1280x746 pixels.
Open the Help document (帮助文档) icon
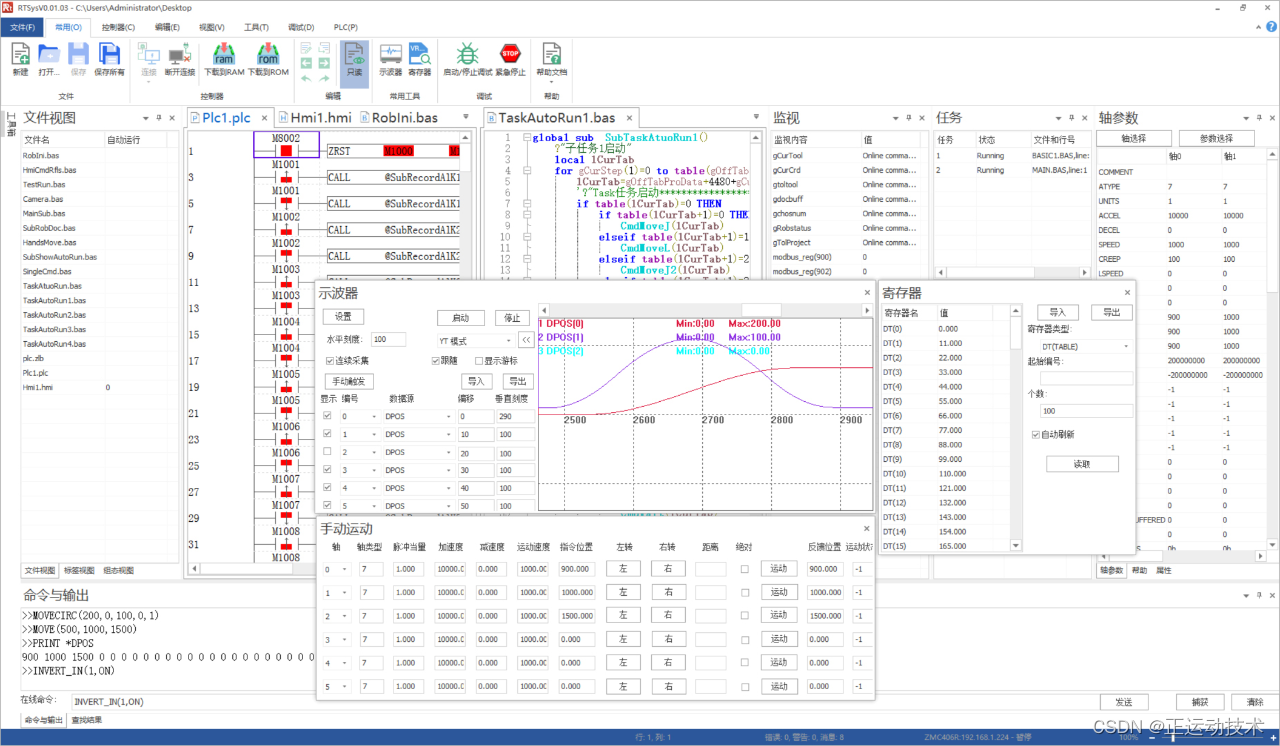point(551,54)
